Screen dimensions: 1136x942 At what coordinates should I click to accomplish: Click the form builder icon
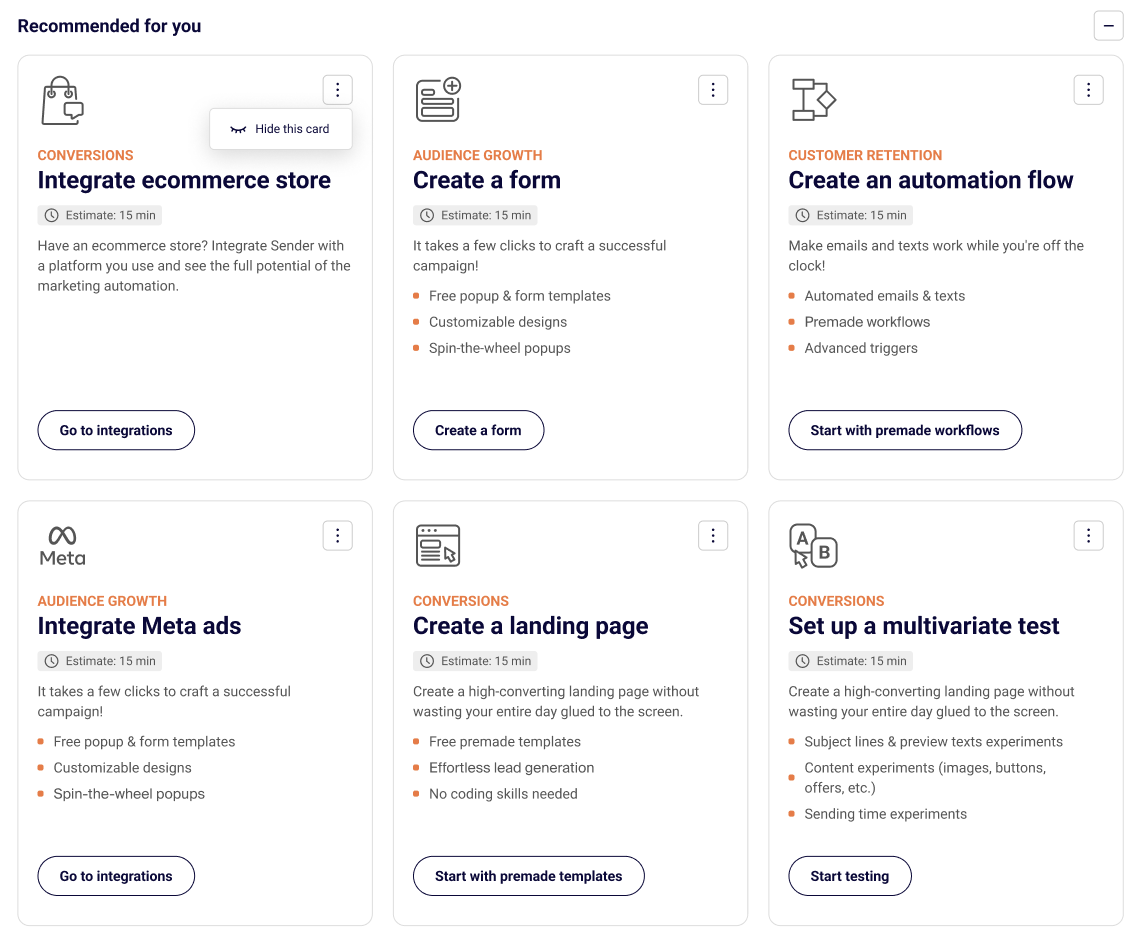point(438,100)
